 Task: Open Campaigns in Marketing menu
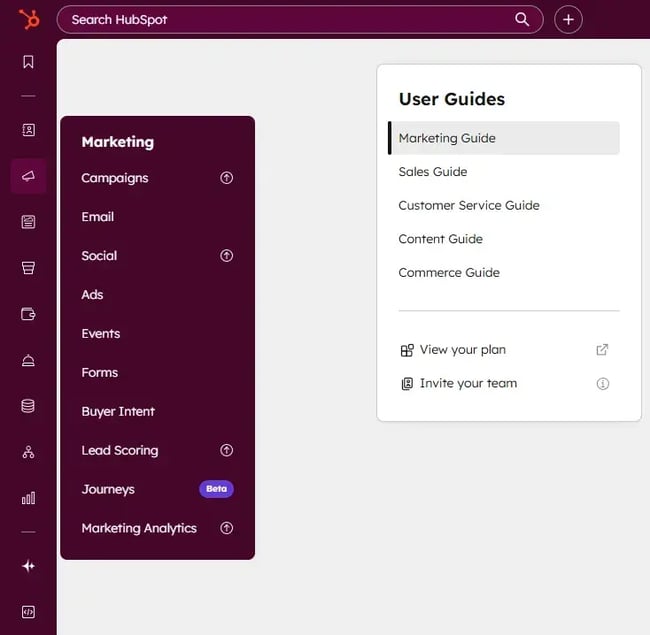(x=115, y=178)
